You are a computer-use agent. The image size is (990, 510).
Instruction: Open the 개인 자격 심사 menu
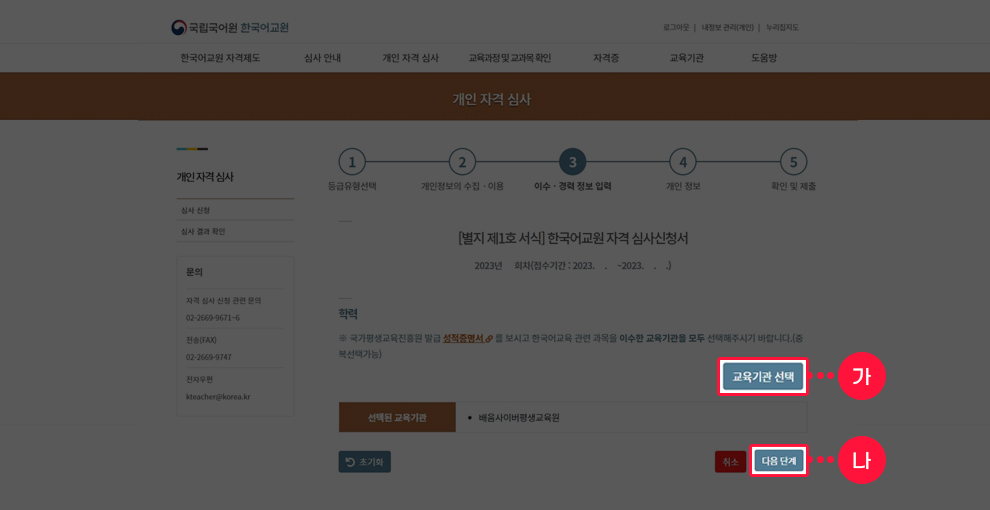click(410, 58)
